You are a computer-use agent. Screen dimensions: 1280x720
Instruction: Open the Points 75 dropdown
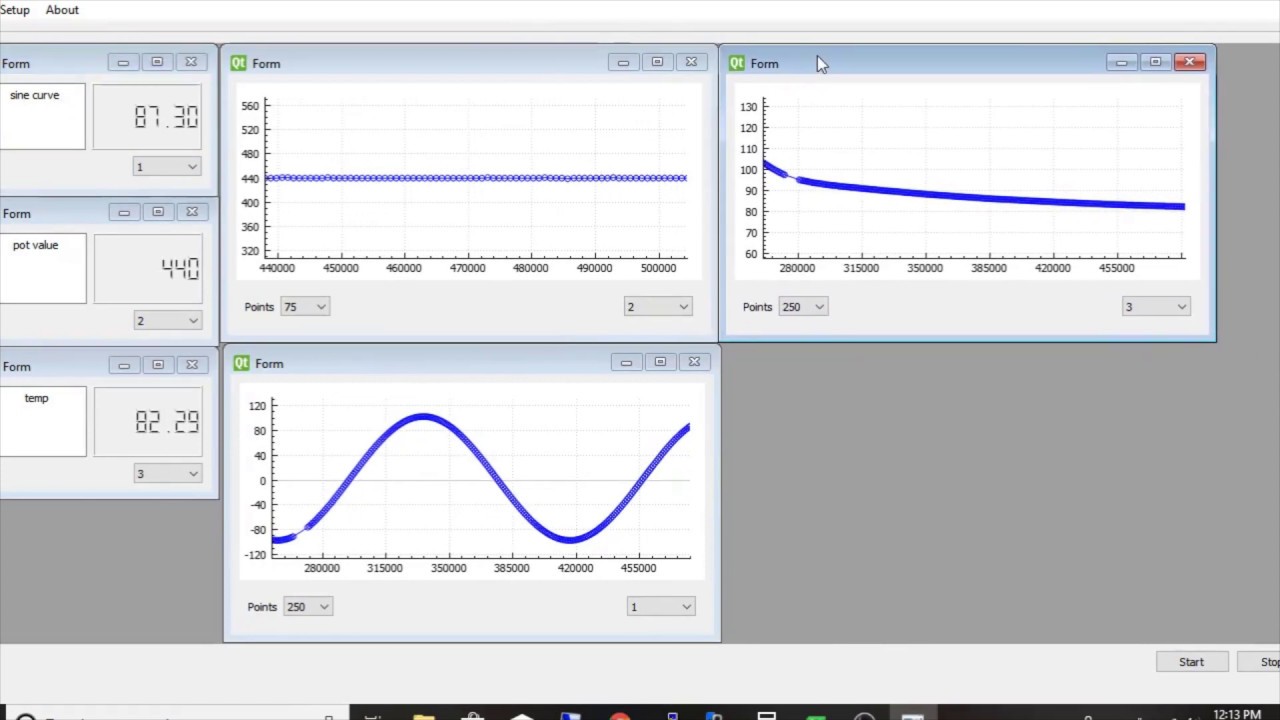tap(305, 307)
